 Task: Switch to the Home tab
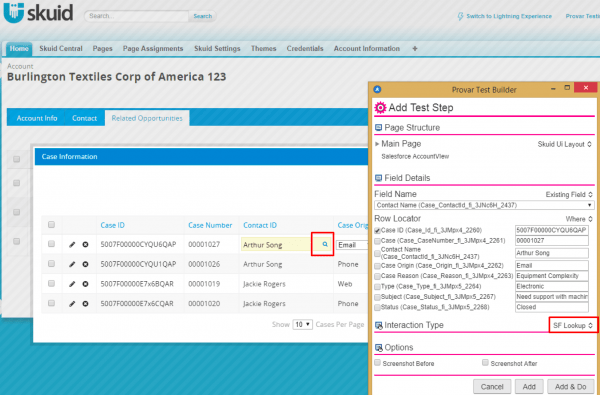(x=19, y=49)
